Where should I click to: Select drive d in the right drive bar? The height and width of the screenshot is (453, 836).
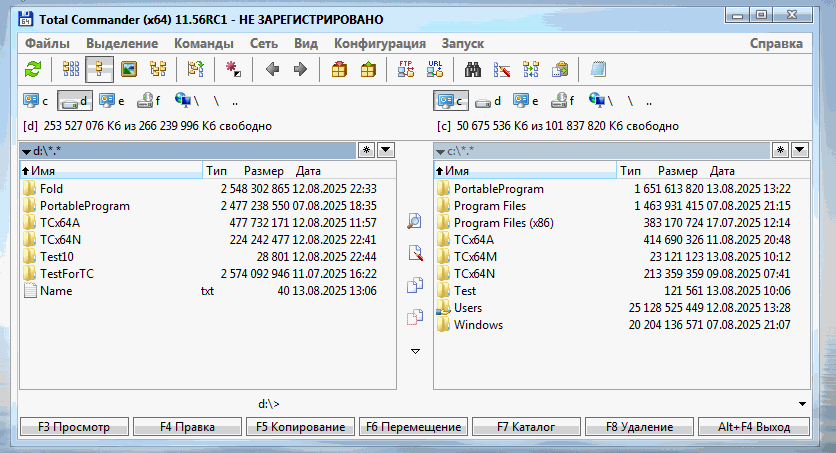pos(488,101)
